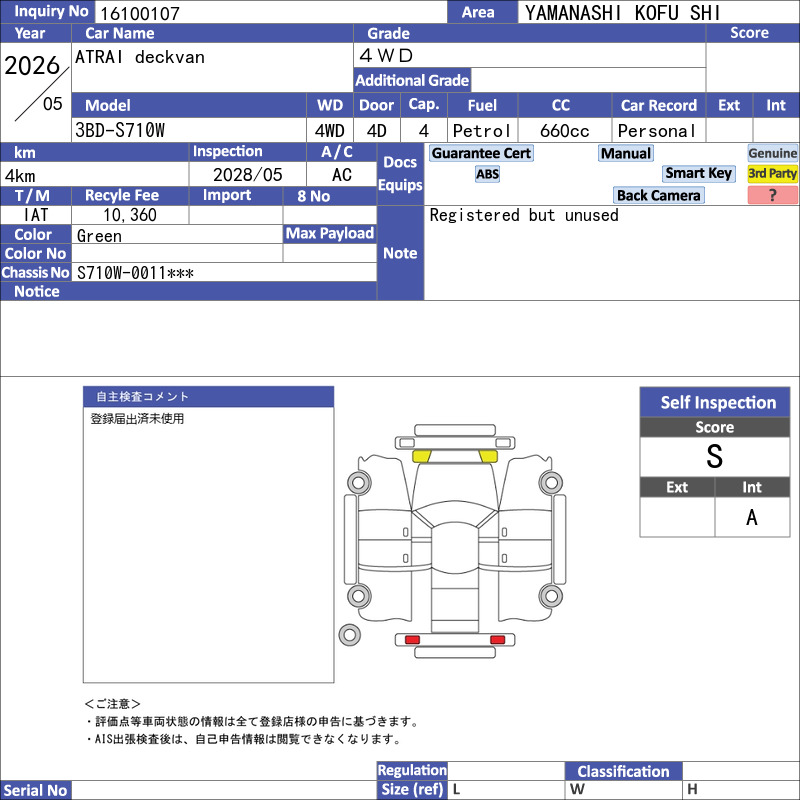800x800 pixels.
Task: Click the front bumper of the car diagram
Action: point(455,430)
